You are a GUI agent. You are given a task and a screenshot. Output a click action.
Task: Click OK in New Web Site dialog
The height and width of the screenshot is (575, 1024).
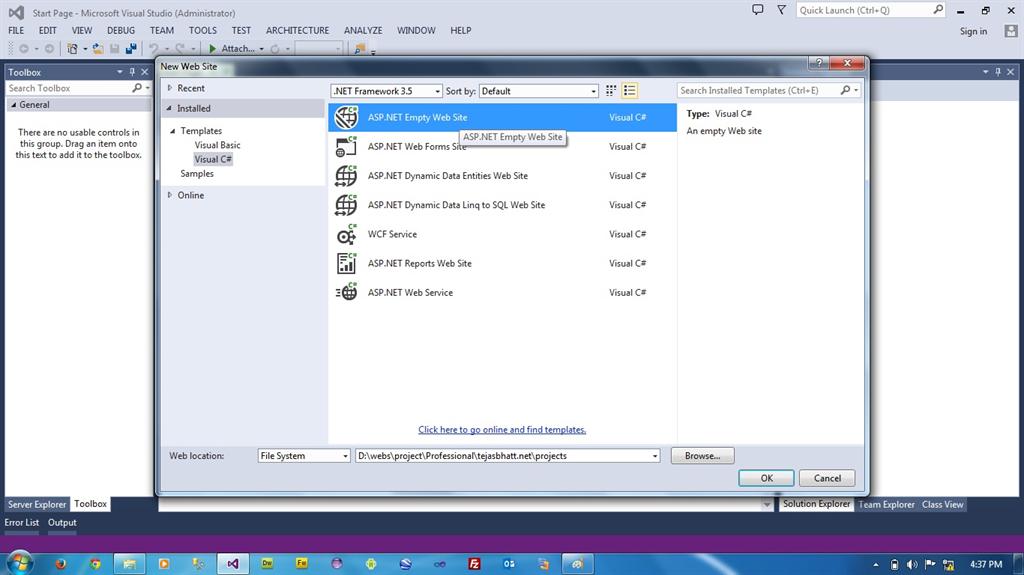[767, 478]
